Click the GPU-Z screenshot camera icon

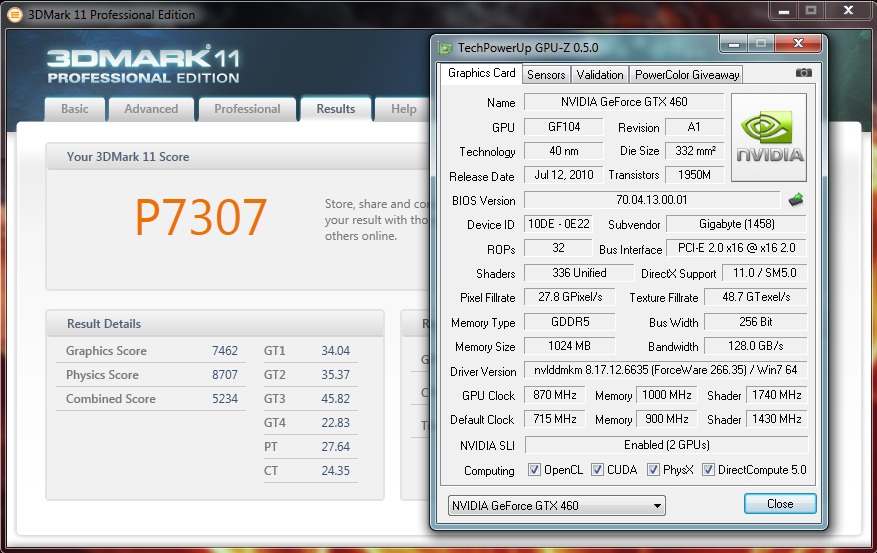(x=804, y=73)
